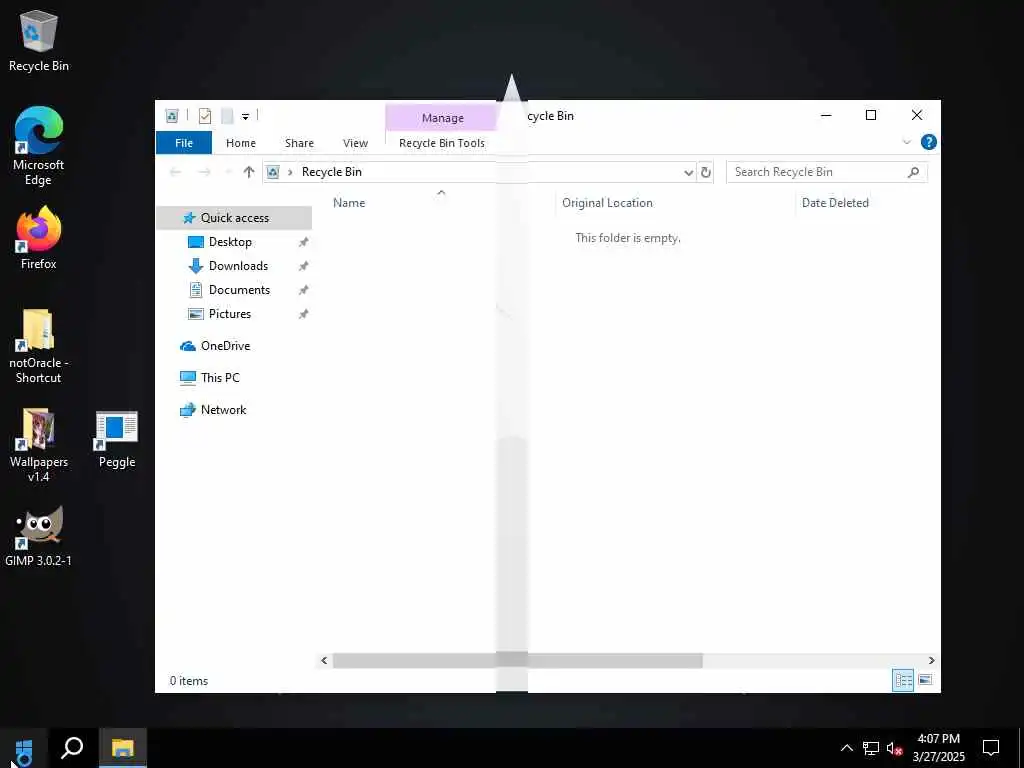Click the Recycle Bin breadcrumb in address bar
Image resolution: width=1024 pixels, height=768 pixels.
coord(331,172)
